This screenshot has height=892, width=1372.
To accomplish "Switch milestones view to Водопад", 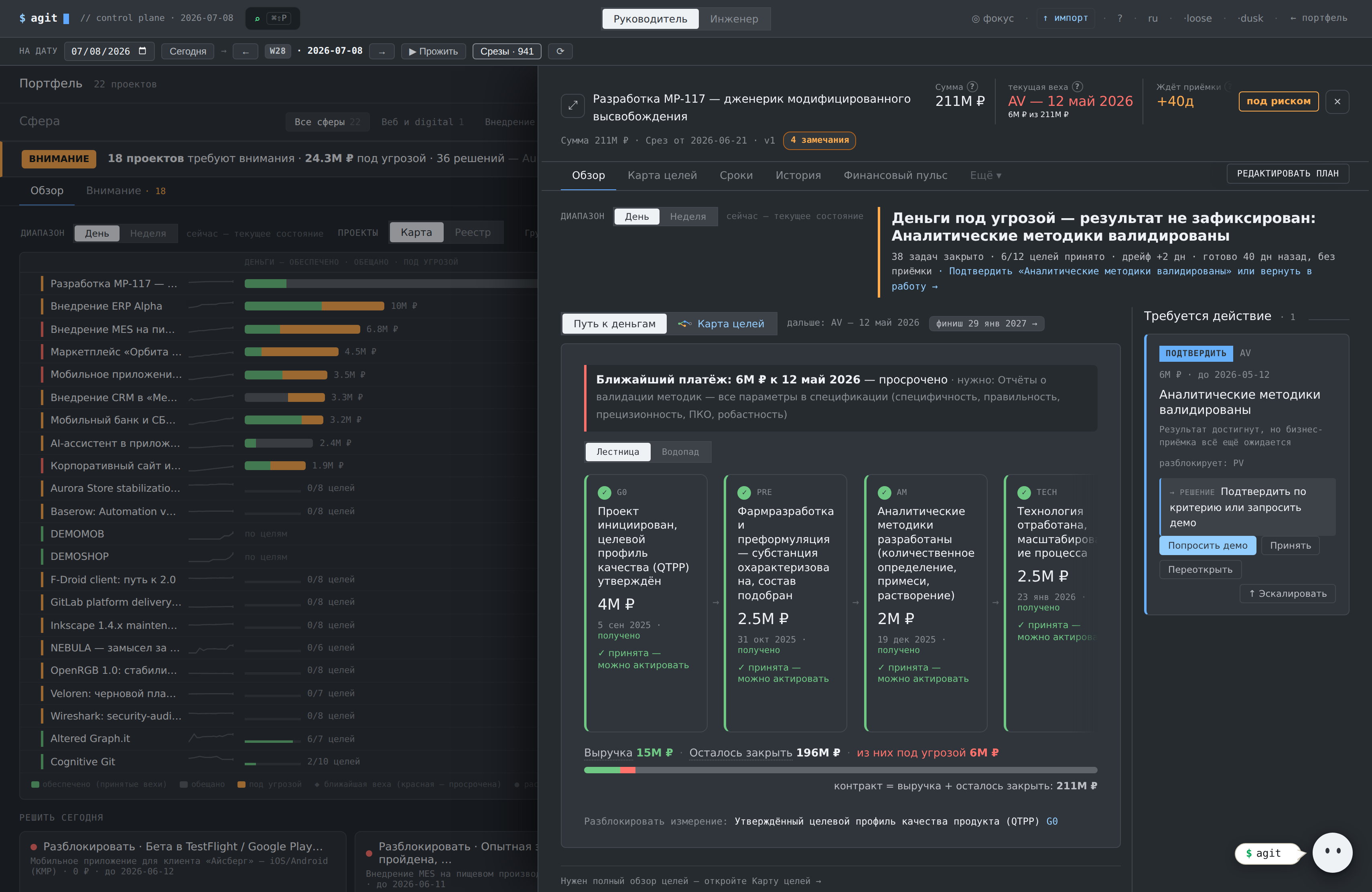I will click(x=680, y=452).
